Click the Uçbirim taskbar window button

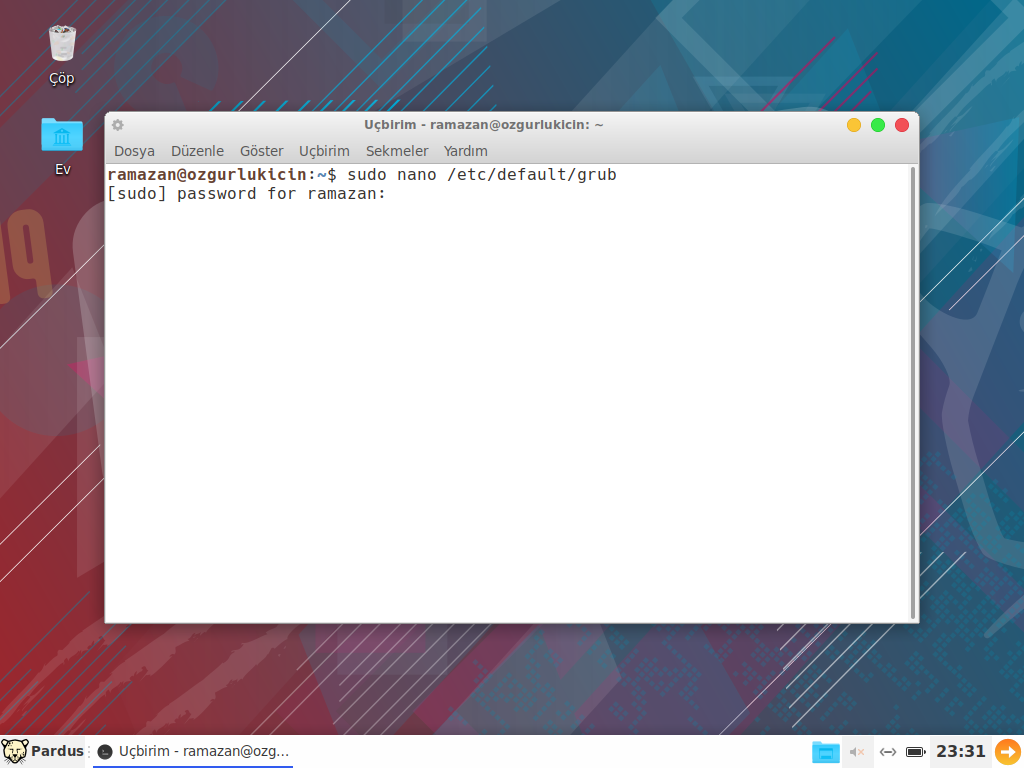[x=193, y=751]
